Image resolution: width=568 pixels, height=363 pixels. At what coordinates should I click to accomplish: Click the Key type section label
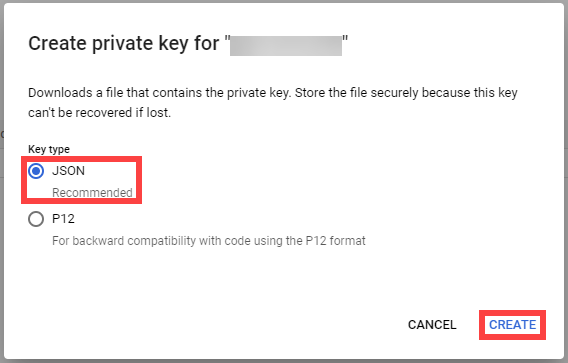coord(49,149)
